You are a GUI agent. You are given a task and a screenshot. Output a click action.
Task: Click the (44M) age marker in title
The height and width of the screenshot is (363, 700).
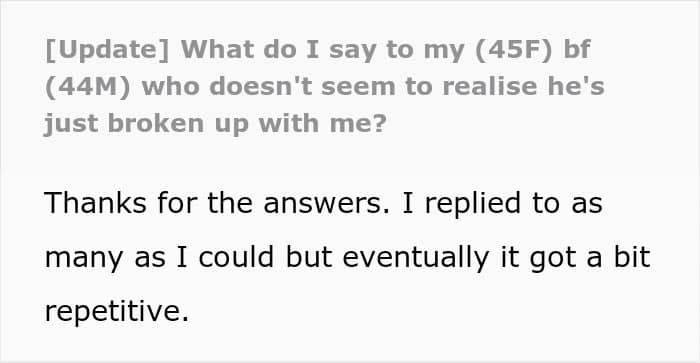[x=88, y=87]
